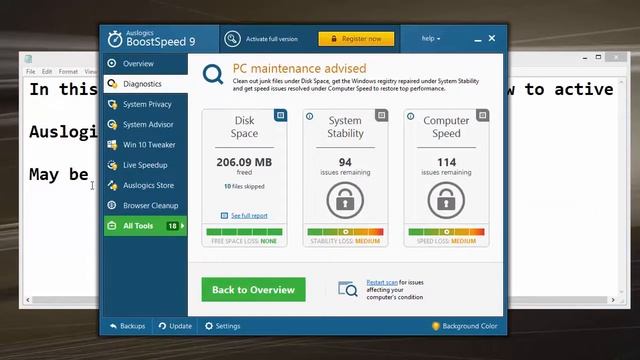Open the Win 10 Tweaker tool

[x=146, y=145]
